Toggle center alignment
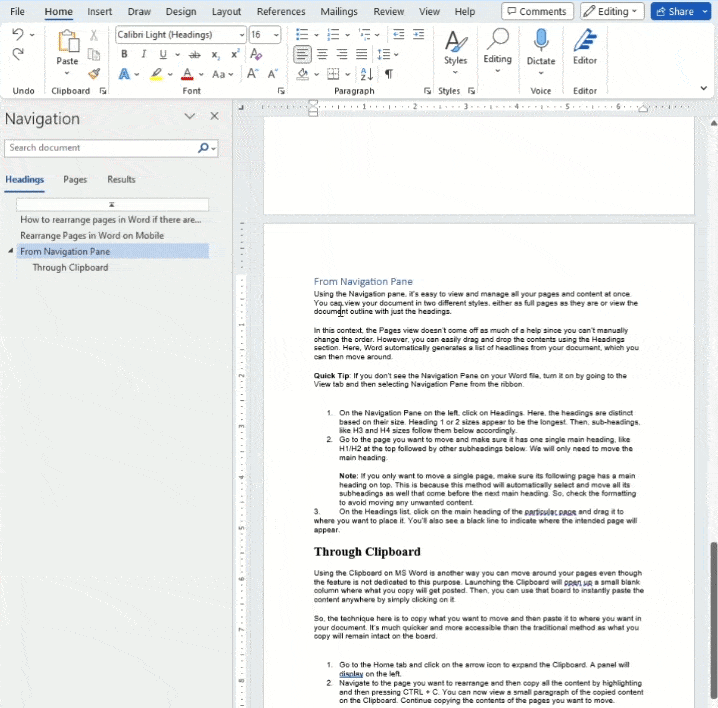 pos(322,54)
